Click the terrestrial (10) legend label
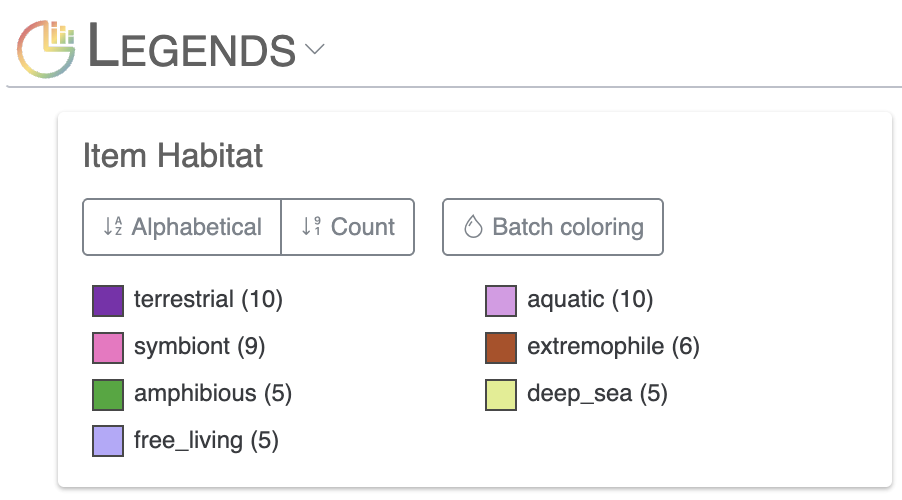The image size is (902, 500). tap(208, 299)
